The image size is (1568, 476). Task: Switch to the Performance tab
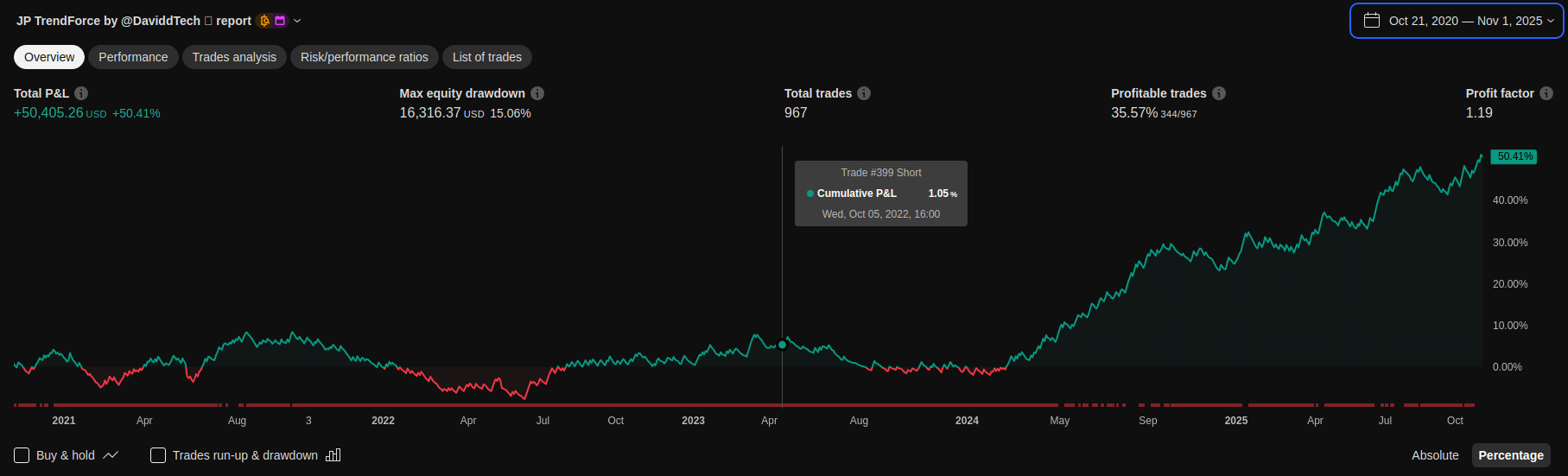point(133,57)
